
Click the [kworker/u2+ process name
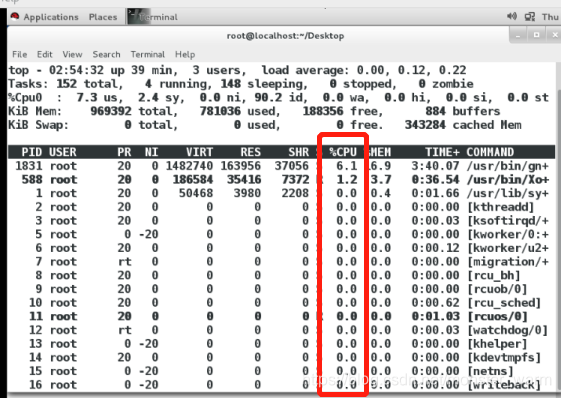508,248
